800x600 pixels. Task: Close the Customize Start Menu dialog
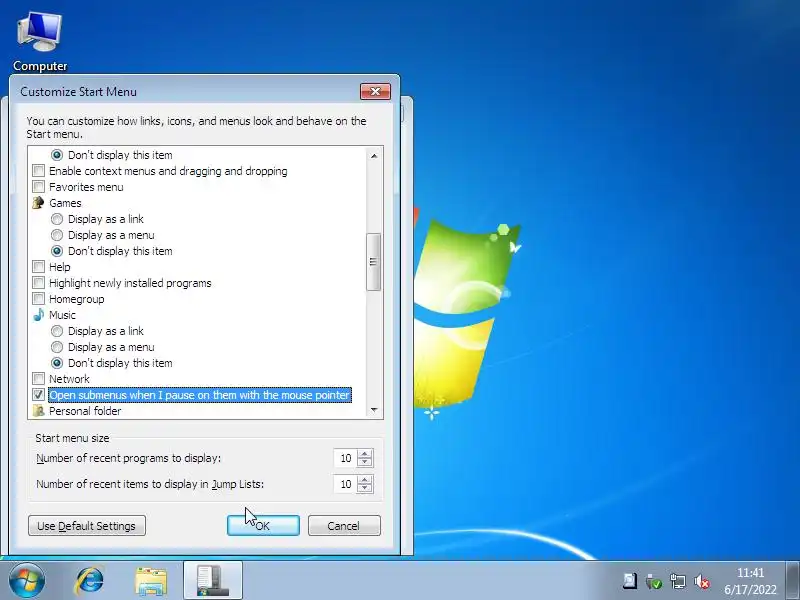click(x=376, y=91)
